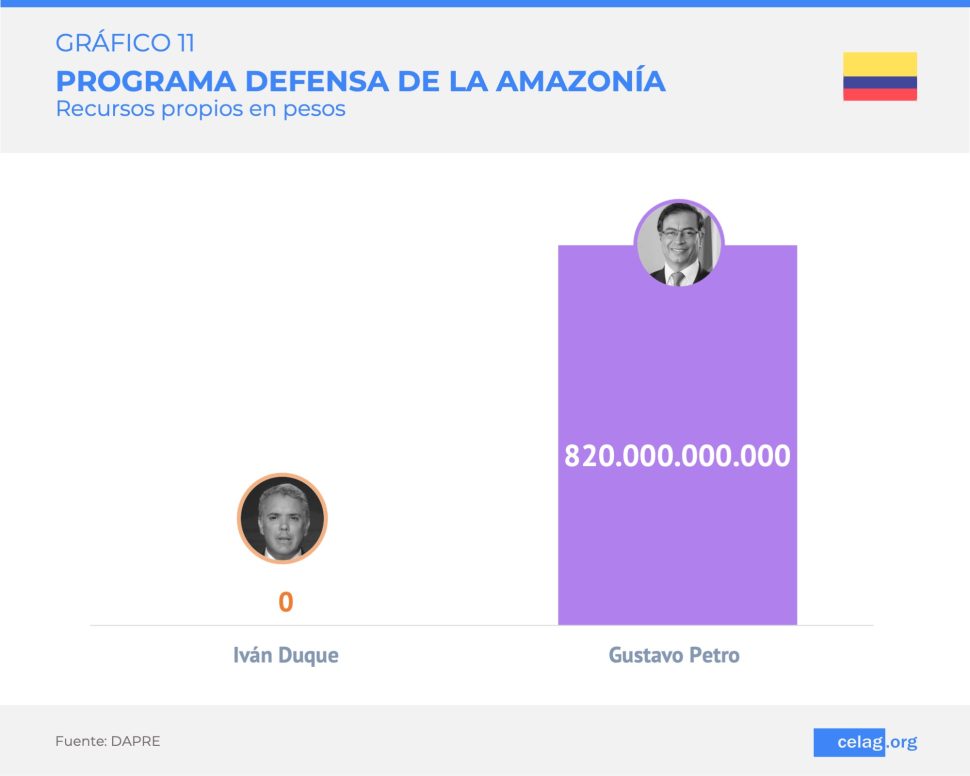Image resolution: width=970 pixels, height=776 pixels.
Task: Select the Iván Duque axis label
Action: [286, 655]
